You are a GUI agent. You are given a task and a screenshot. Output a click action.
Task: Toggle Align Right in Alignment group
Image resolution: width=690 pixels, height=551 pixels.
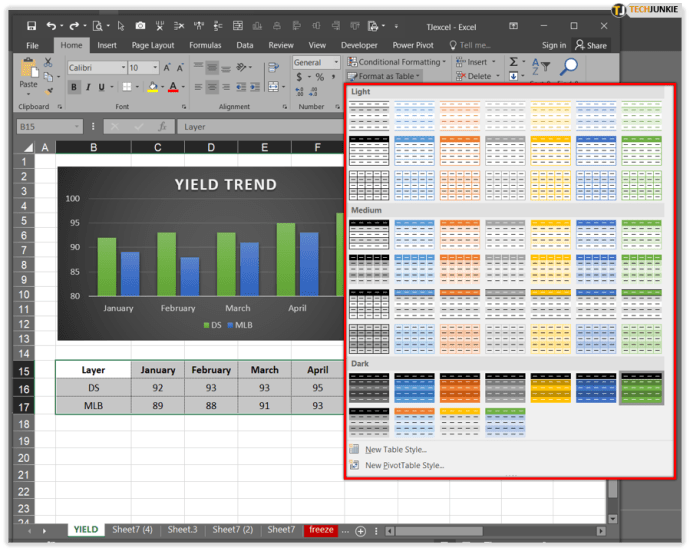pos(226,87)
